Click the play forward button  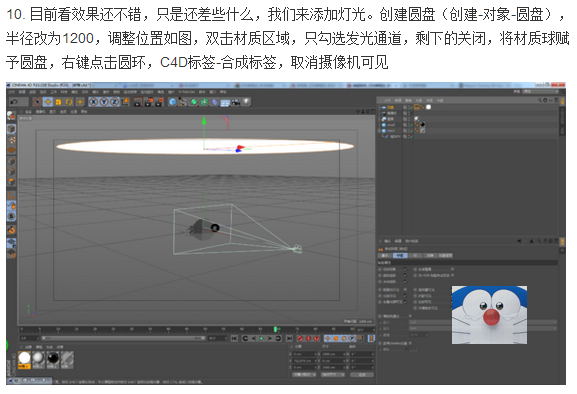pyautogui.click(x=262, y=338)
